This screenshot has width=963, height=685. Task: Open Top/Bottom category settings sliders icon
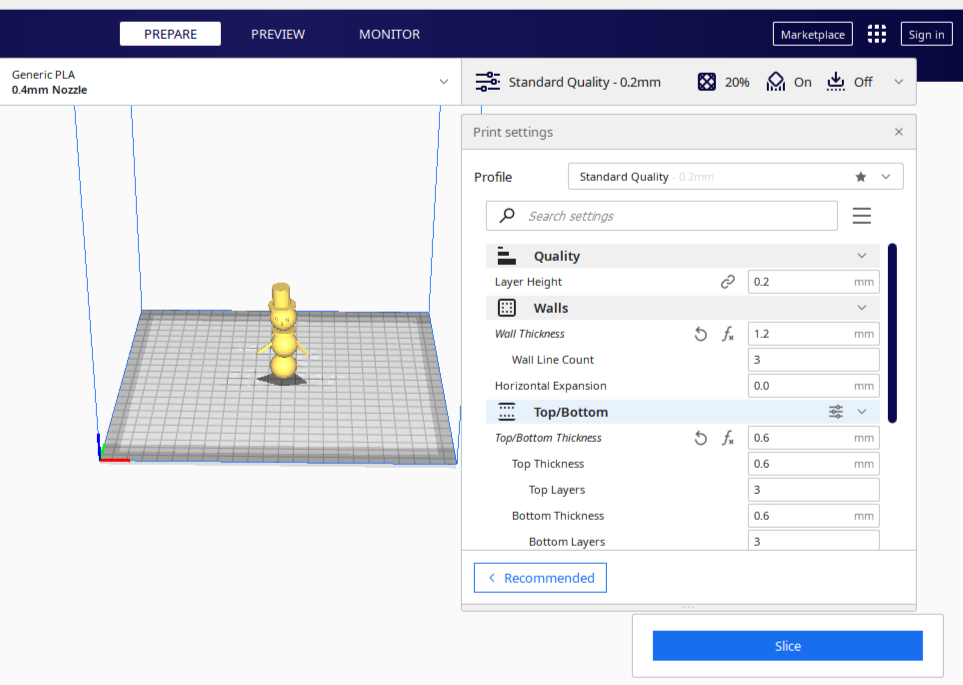point(836,412)
